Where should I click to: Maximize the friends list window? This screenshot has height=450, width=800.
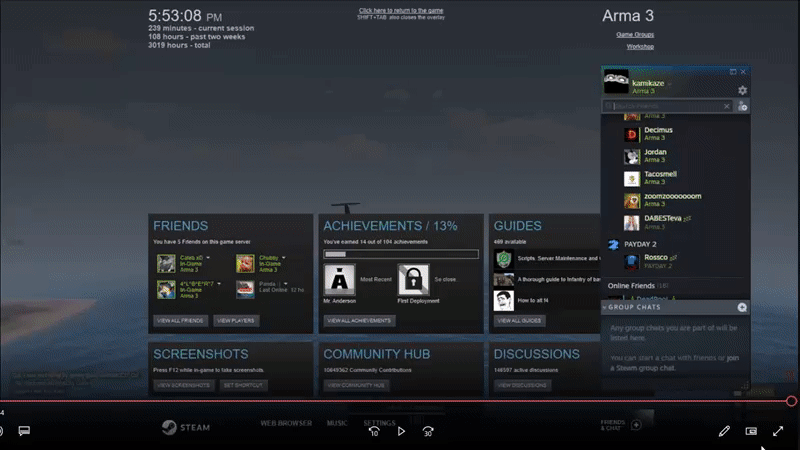pos(733,72)
